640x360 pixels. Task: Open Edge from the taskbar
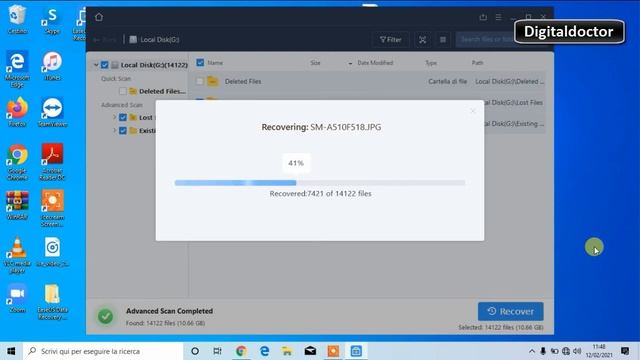[264, 351]
